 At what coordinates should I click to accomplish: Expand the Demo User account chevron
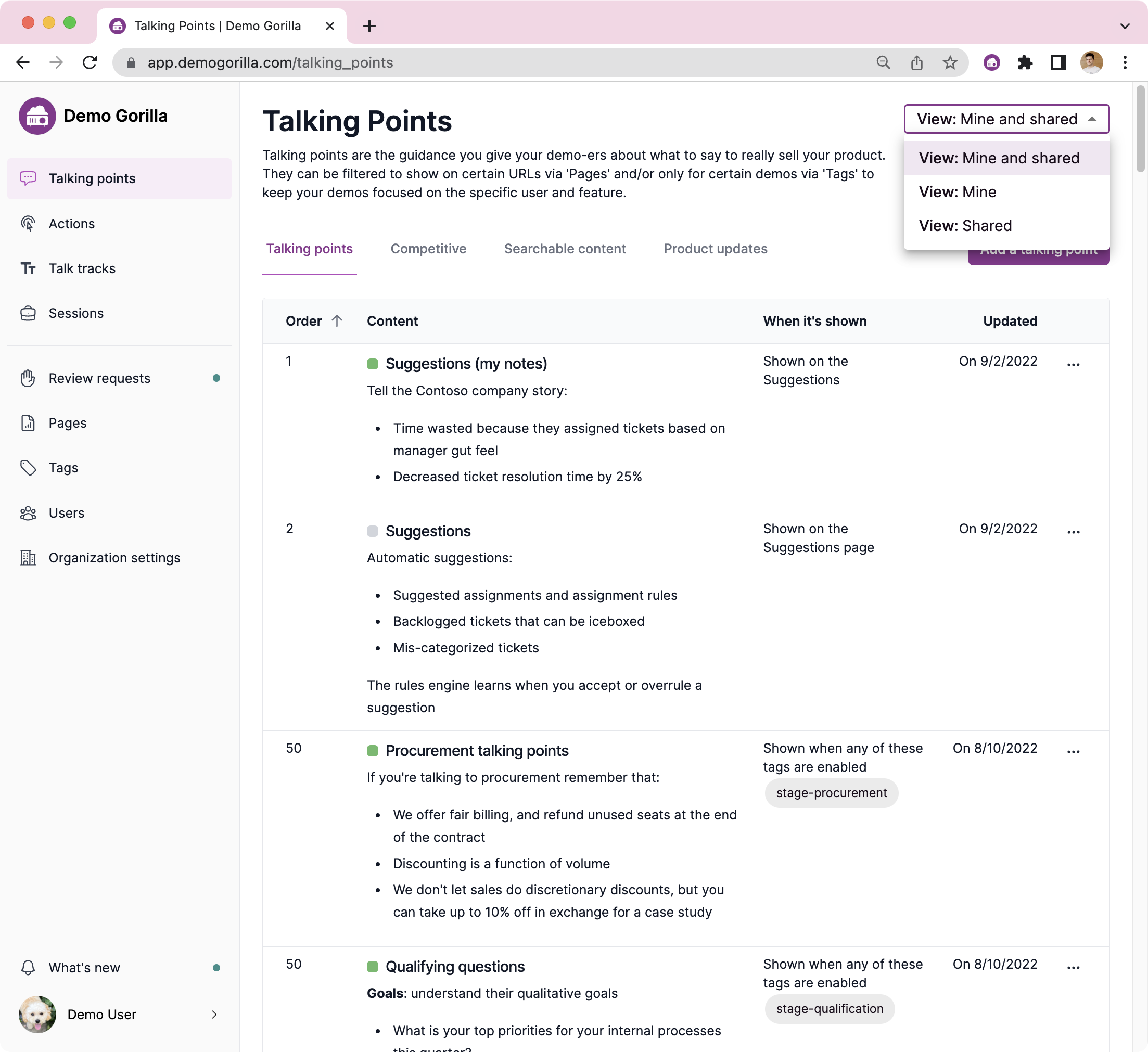click(x=215, y=1015)
